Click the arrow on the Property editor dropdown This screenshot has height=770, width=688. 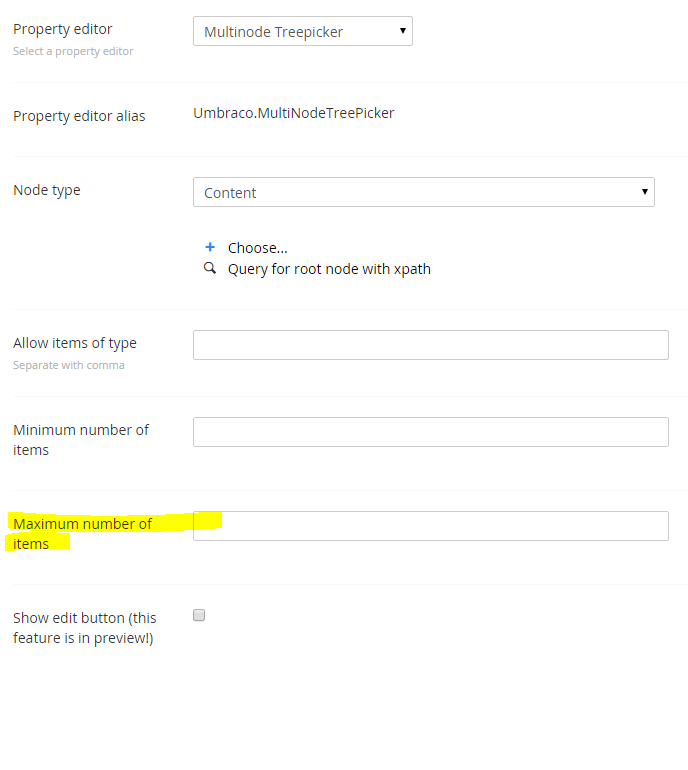403,31
